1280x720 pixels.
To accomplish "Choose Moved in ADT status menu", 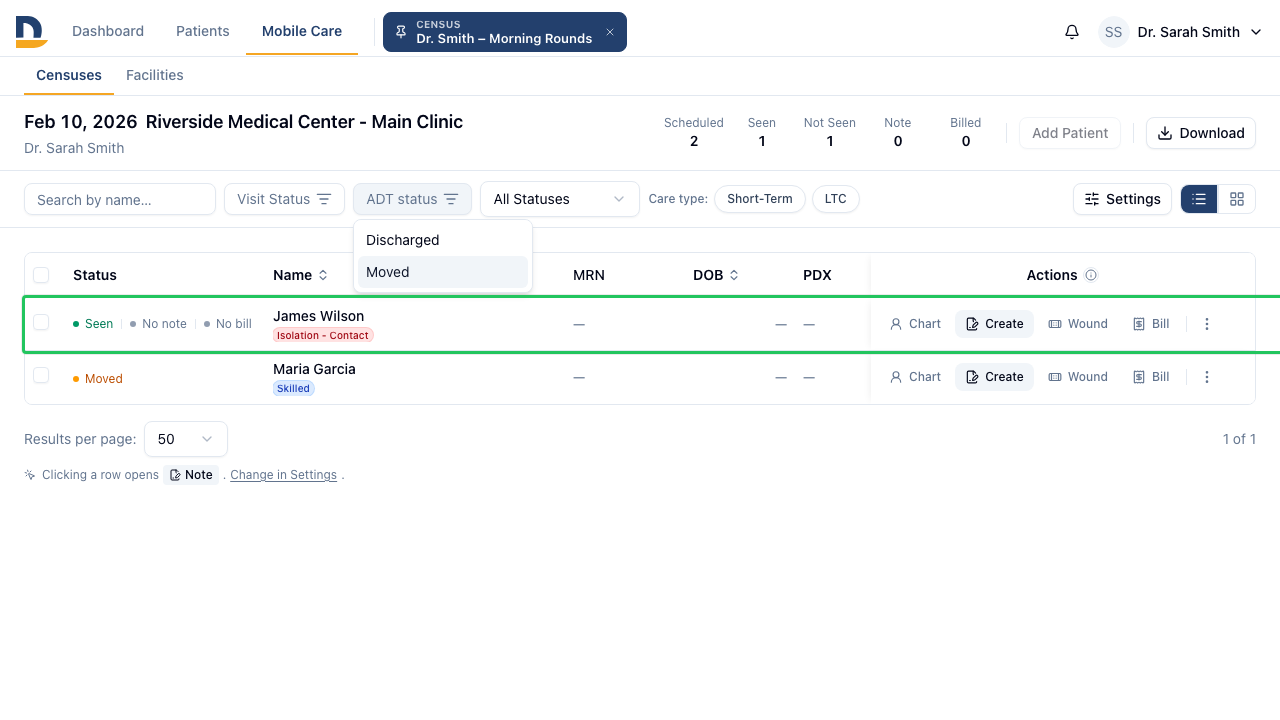I will coord(443,272).
